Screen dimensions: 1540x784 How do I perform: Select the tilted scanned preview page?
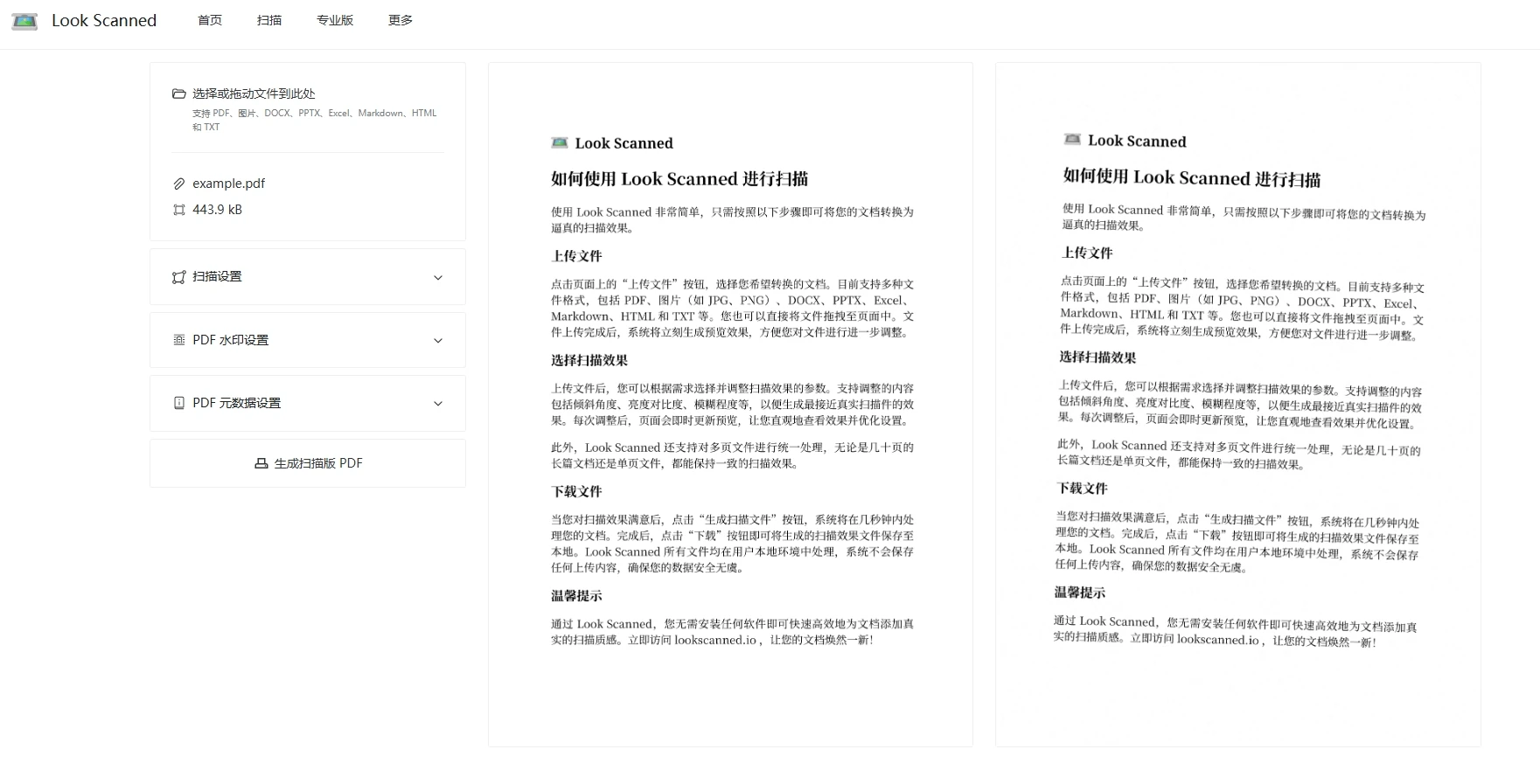point(1237,404)
